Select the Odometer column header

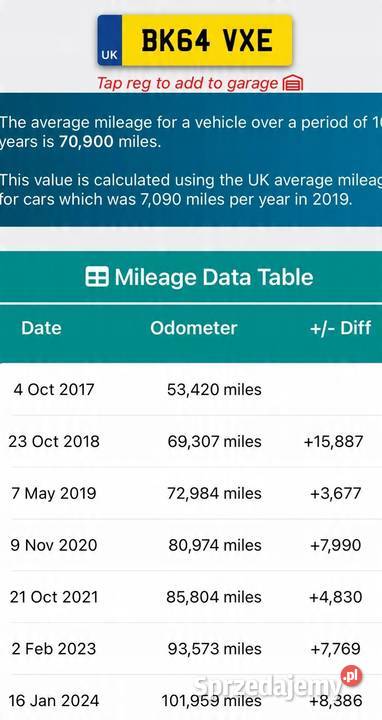(194, 328)
